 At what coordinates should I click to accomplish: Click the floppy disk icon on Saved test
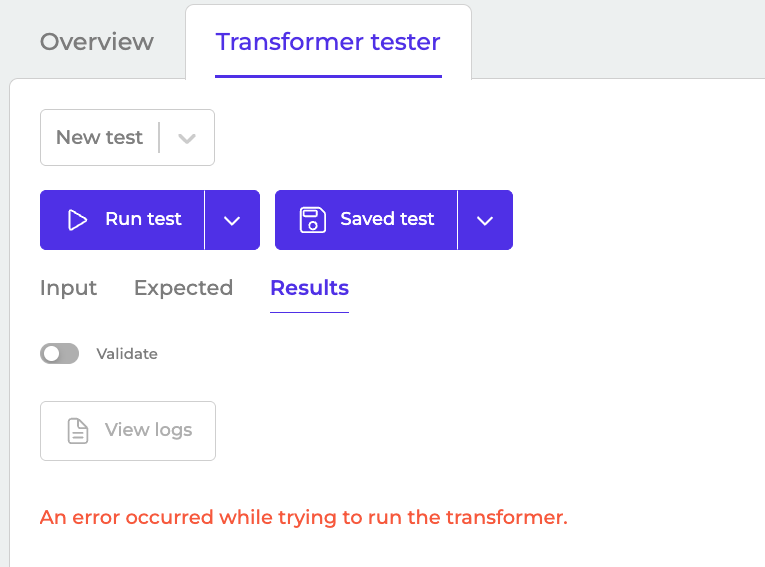click(313, 220)
